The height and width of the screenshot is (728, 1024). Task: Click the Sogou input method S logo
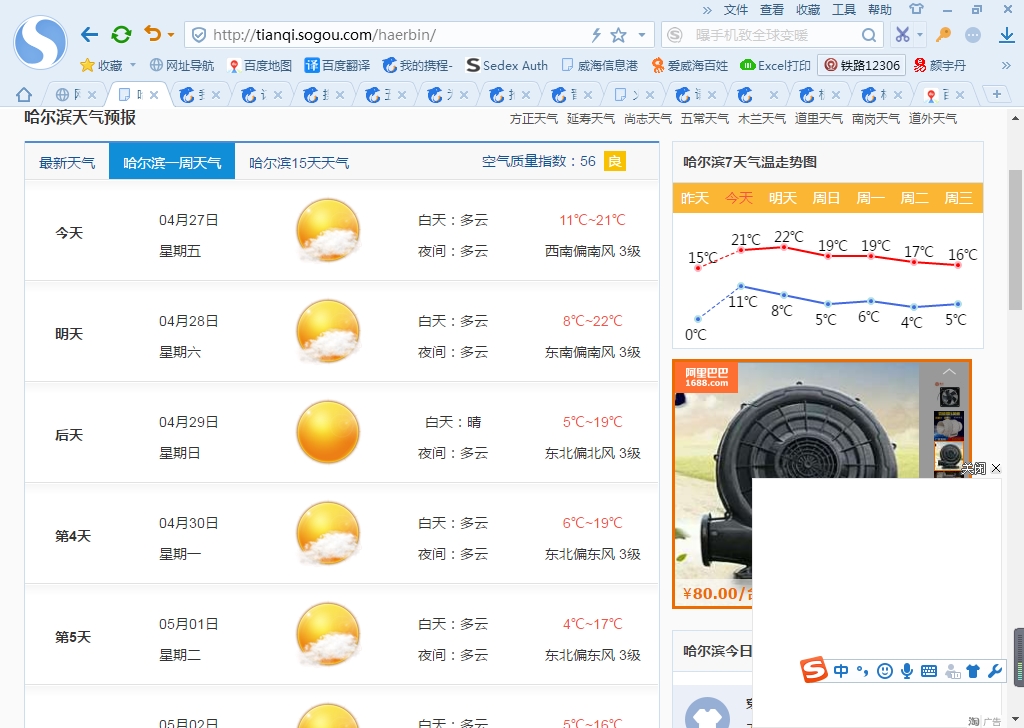pyautogui.click(x=814, y=671)
